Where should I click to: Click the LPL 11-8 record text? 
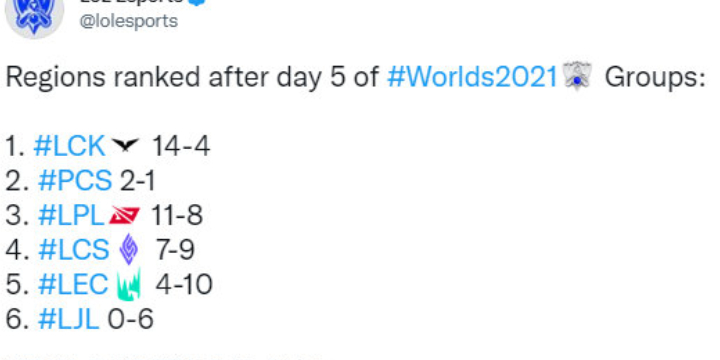[x=177, y=215]
